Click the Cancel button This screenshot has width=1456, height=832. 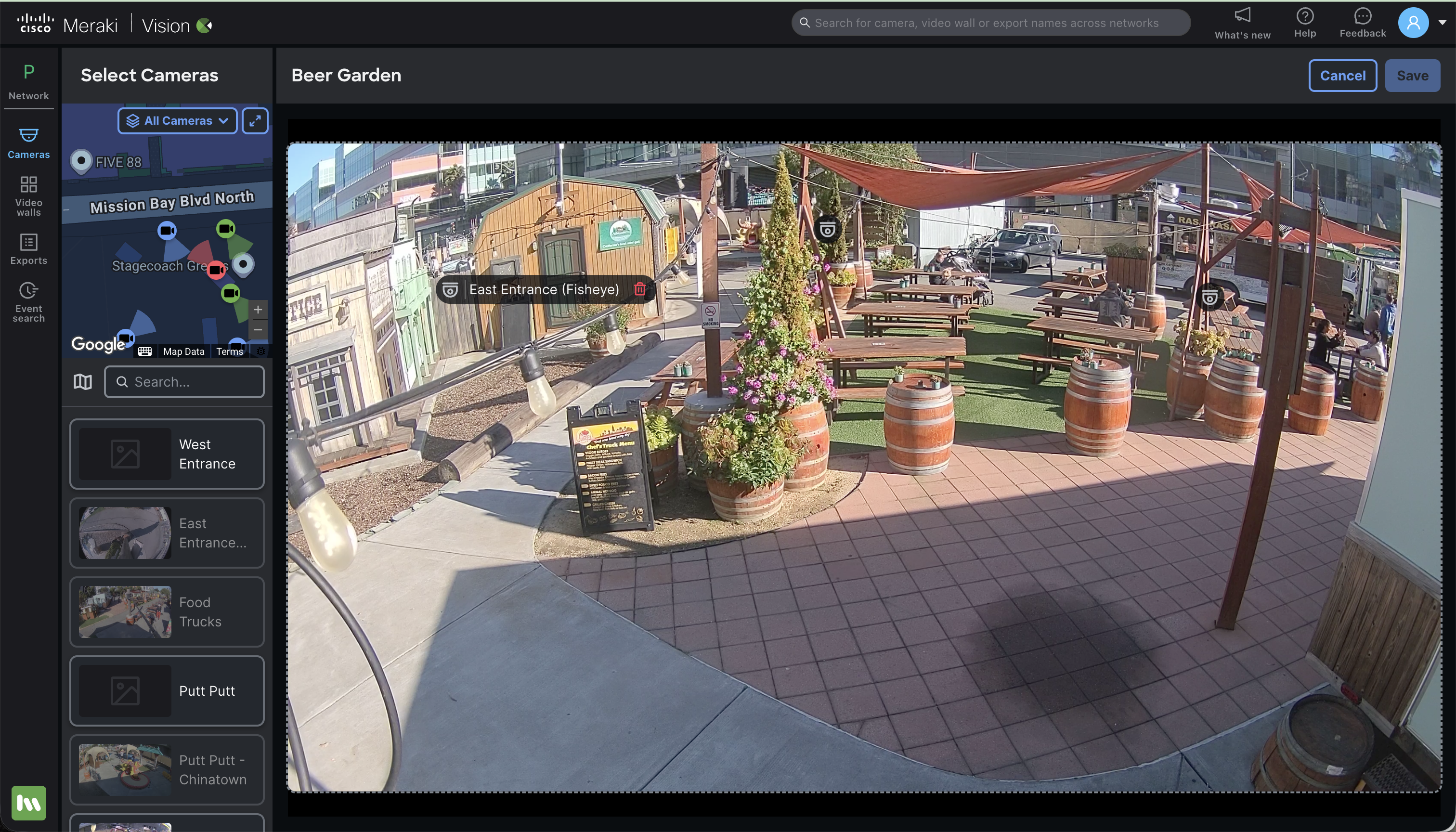point(1342,76)
